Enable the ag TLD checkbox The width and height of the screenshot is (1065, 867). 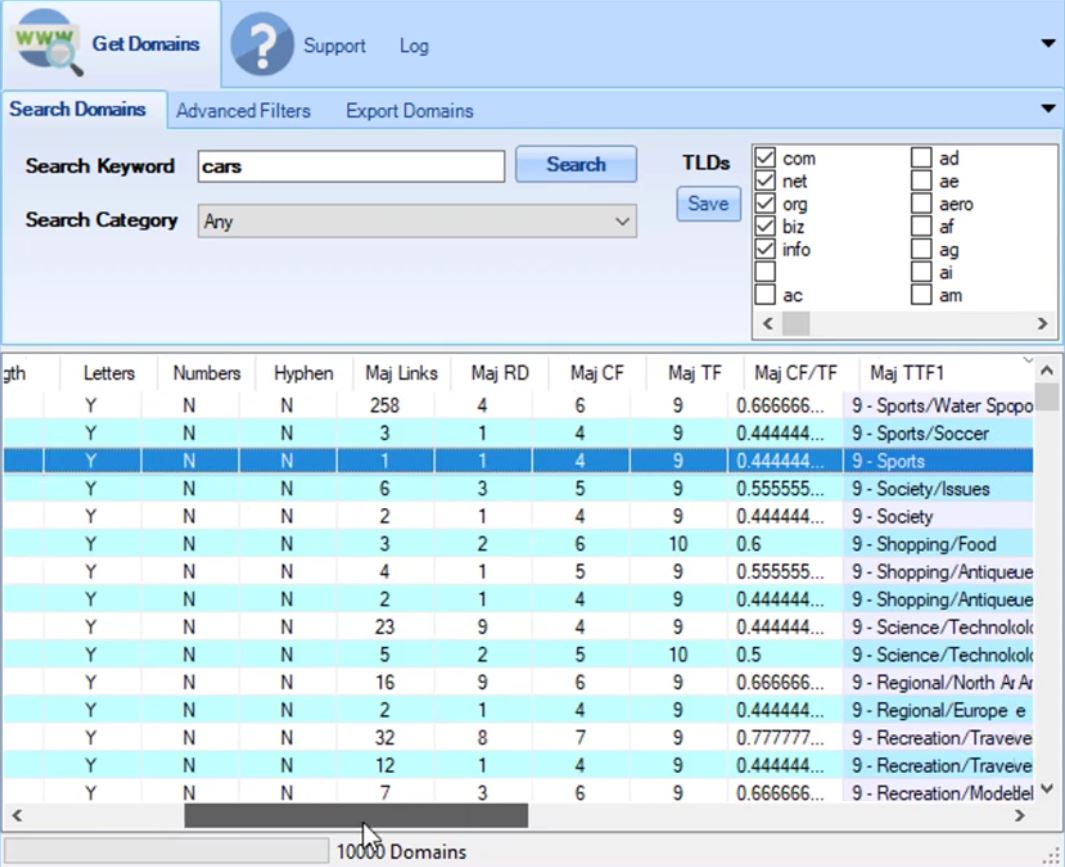[921, 249]
